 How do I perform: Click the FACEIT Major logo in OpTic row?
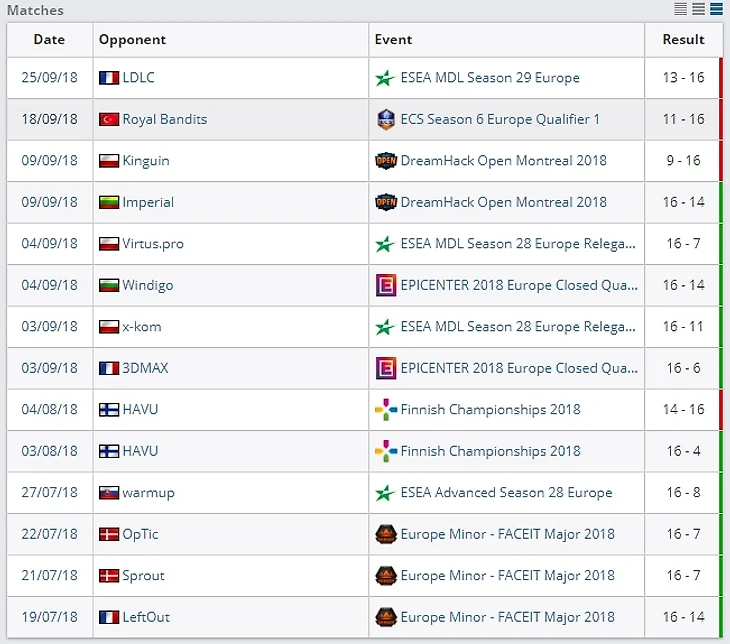pos(385,534)
